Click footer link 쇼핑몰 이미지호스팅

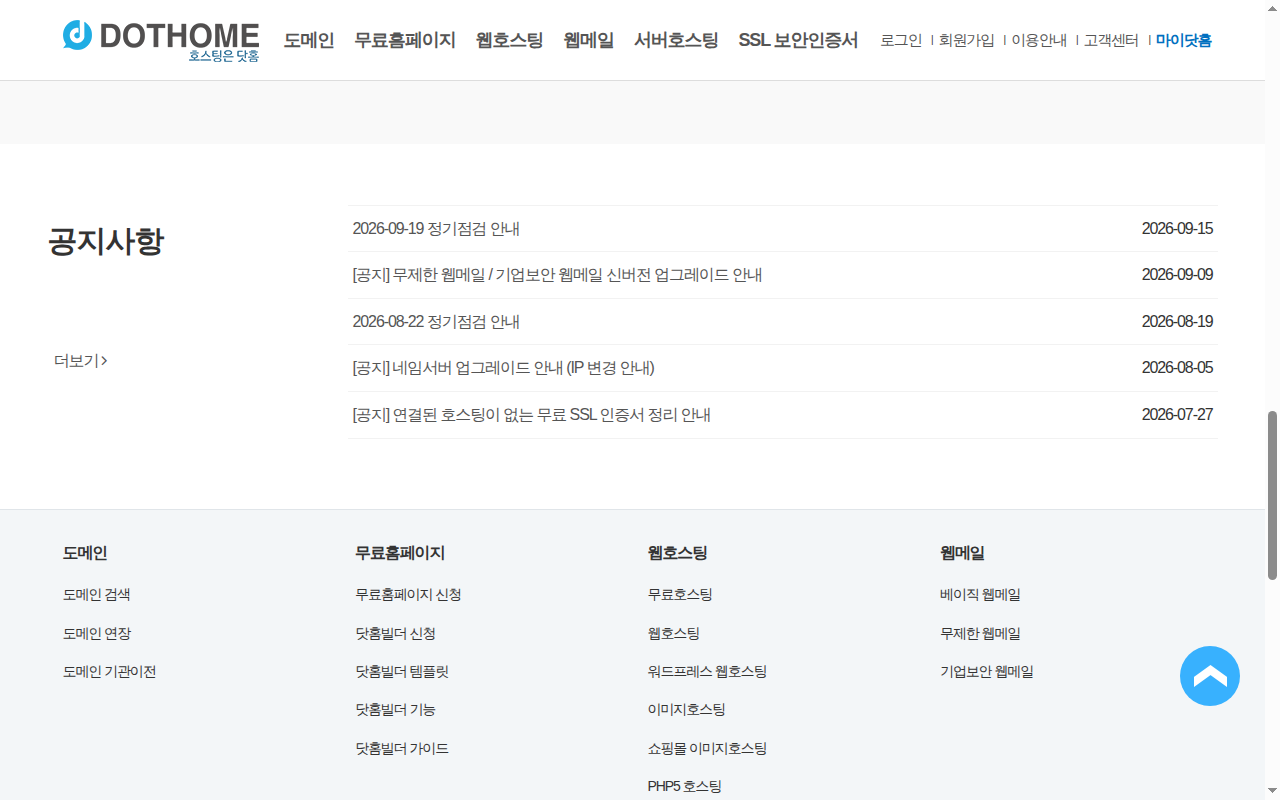[x=707, y=749]
